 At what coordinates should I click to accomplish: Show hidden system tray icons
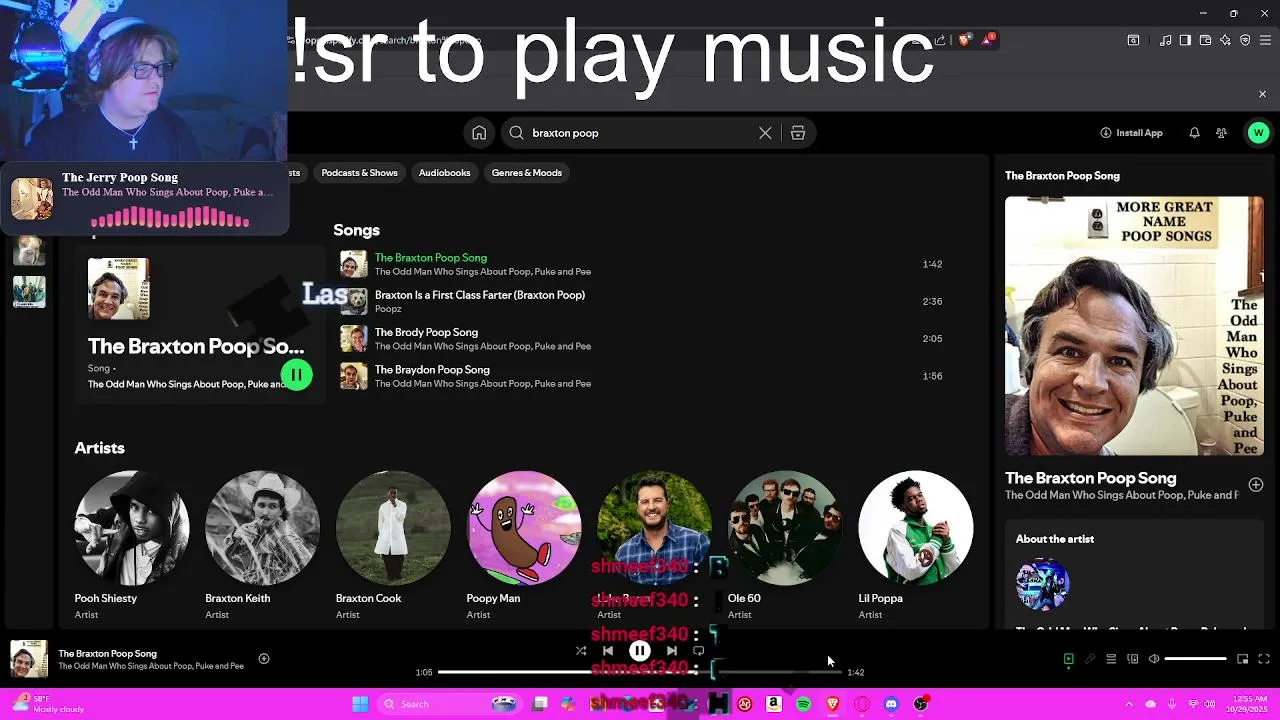click(x=1129, y=704)
